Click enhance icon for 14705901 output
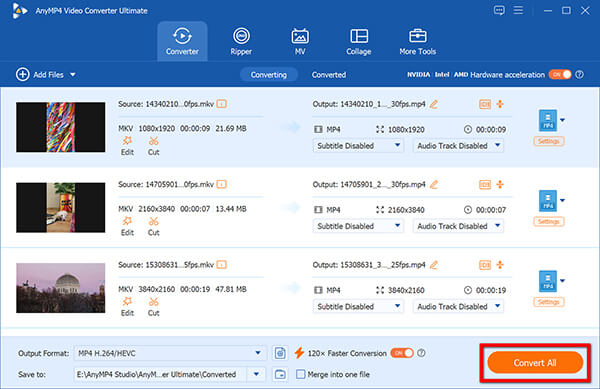 (500, 184)
